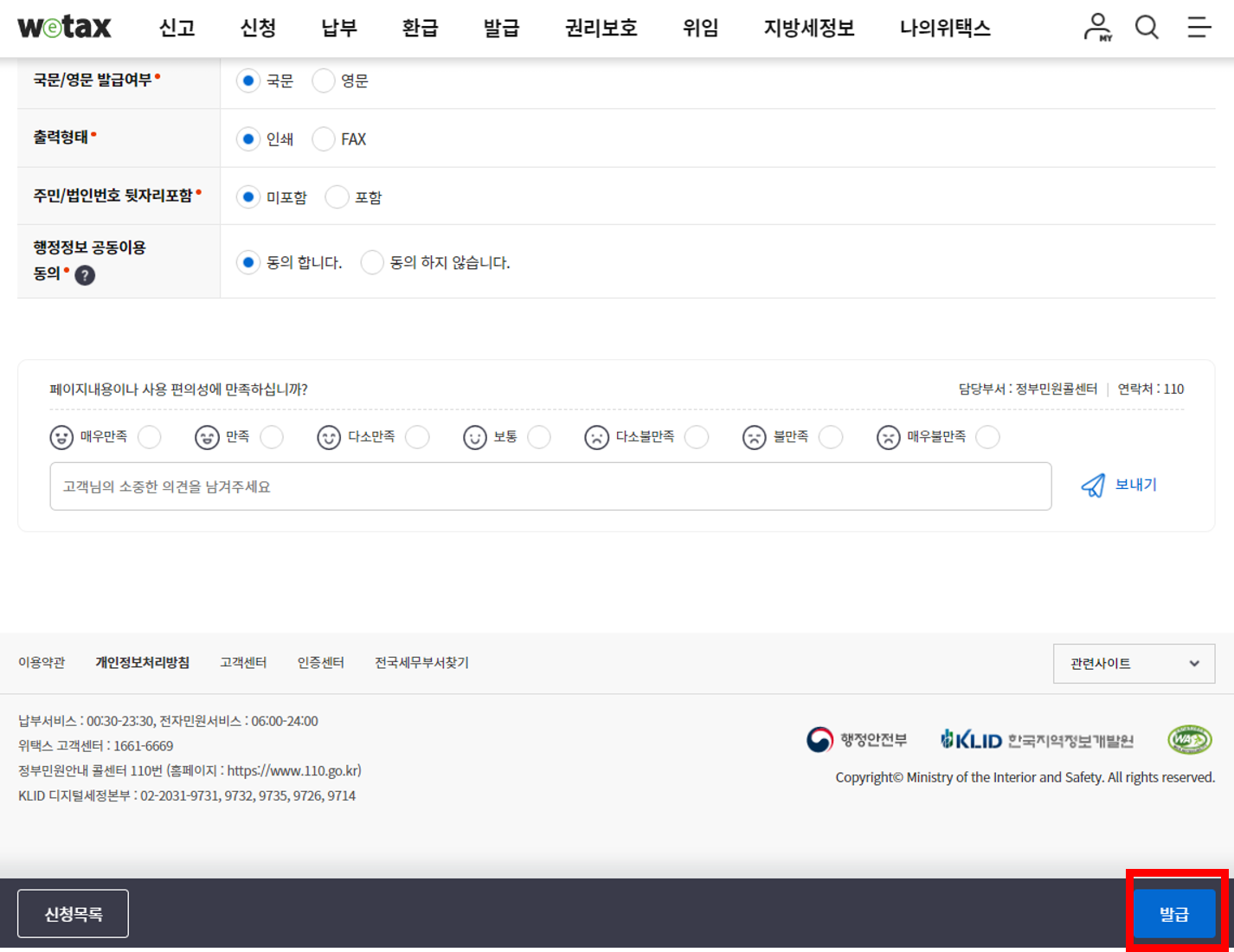Select the 영문 radio button

point(324,80)
